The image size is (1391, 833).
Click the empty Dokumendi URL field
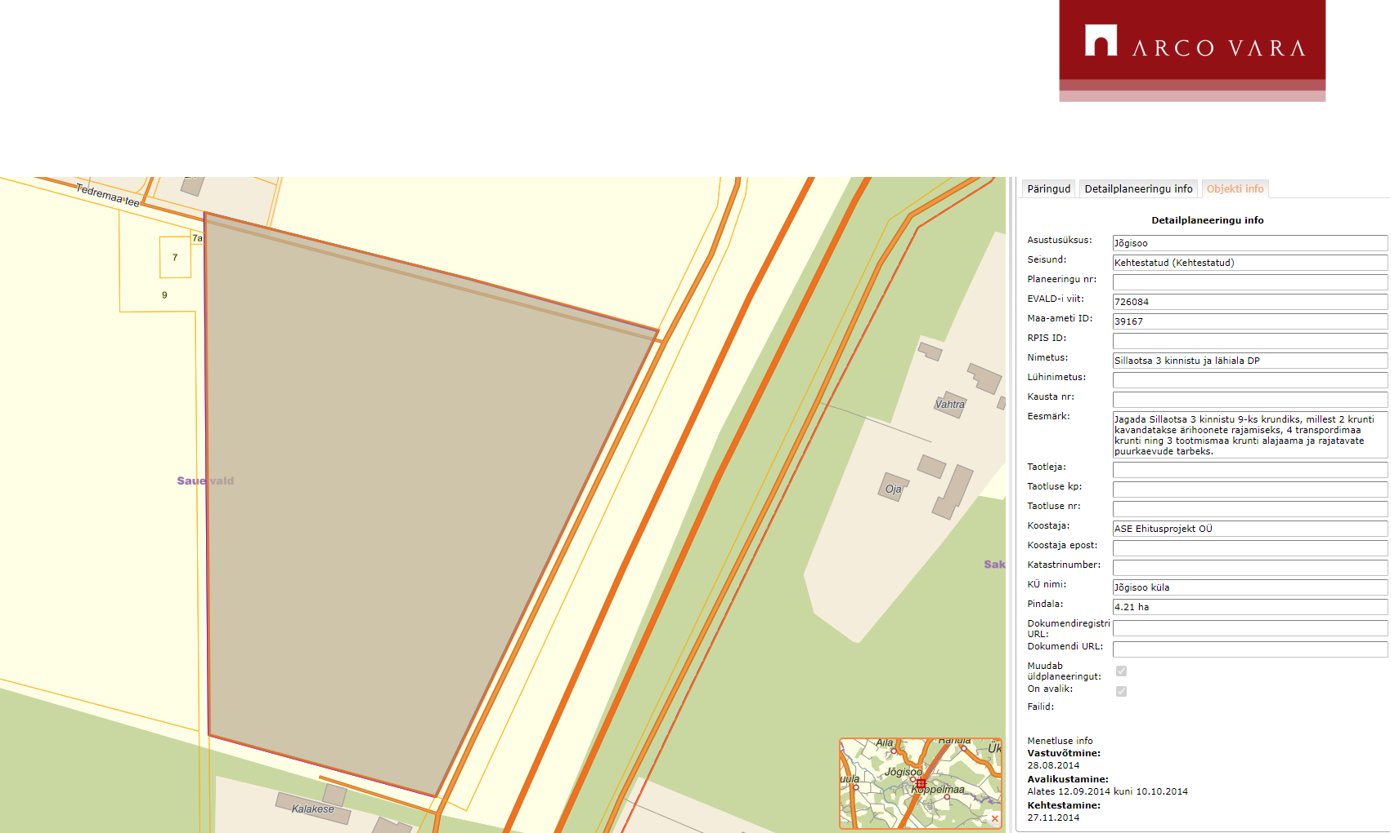coord(1250,650)
